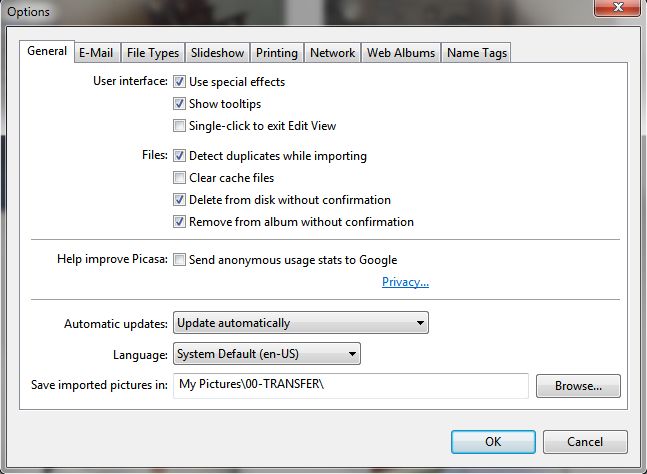This screenshot has height=474, width=647.
Task: Show the Name Tags tab
Action: [x=477, y=53]
